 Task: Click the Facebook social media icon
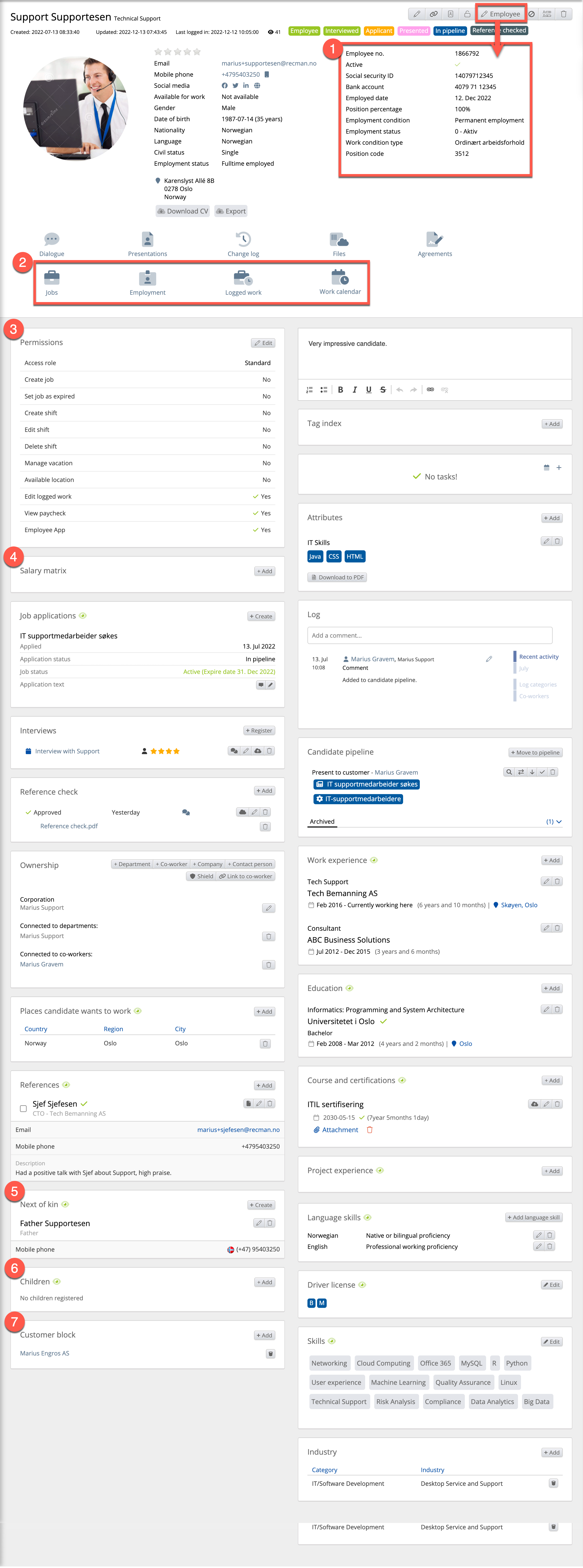[x=224, y=86]
